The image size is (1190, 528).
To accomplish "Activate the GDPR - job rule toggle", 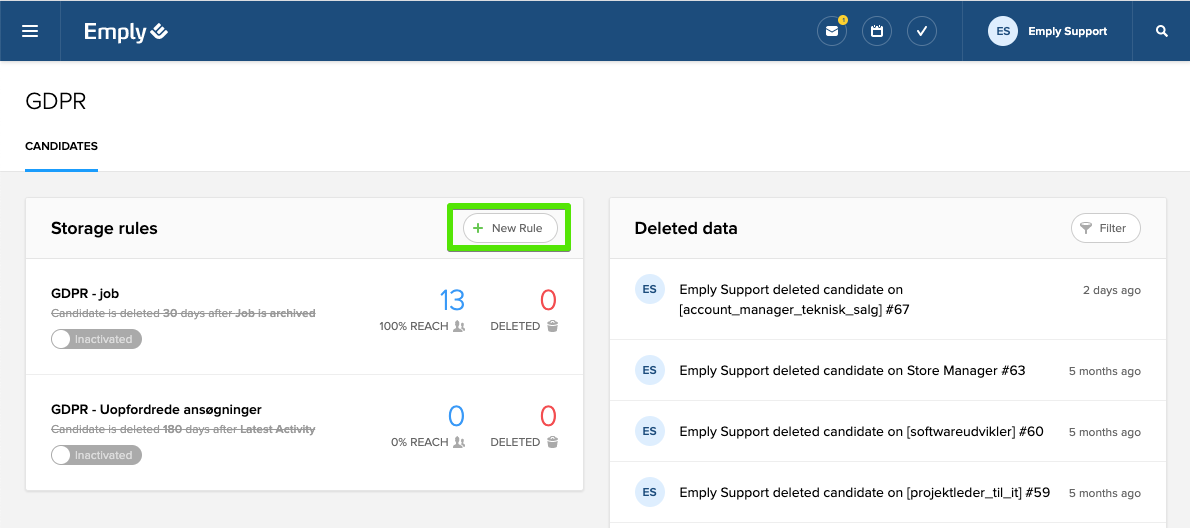I will point(96,339).
